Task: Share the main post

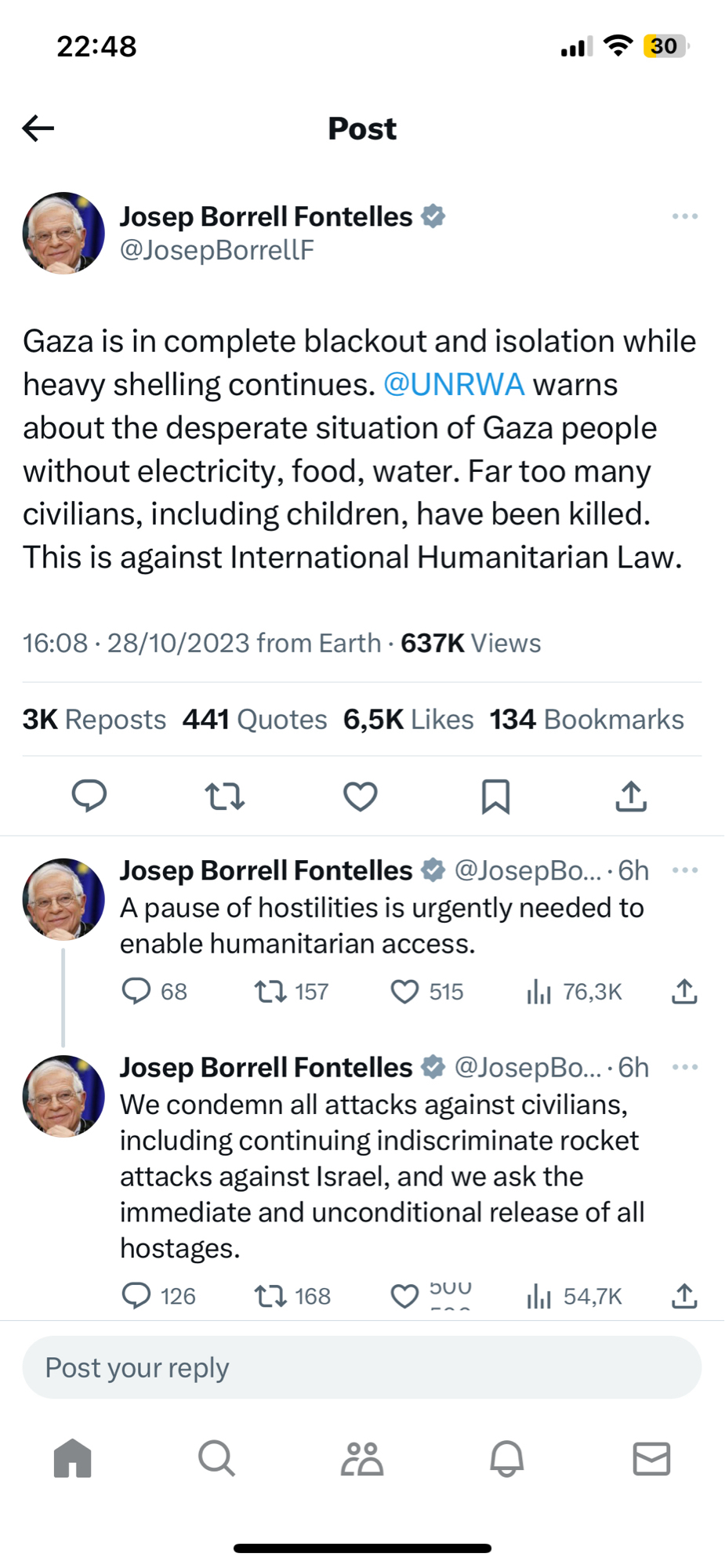Action: [631, 797]
